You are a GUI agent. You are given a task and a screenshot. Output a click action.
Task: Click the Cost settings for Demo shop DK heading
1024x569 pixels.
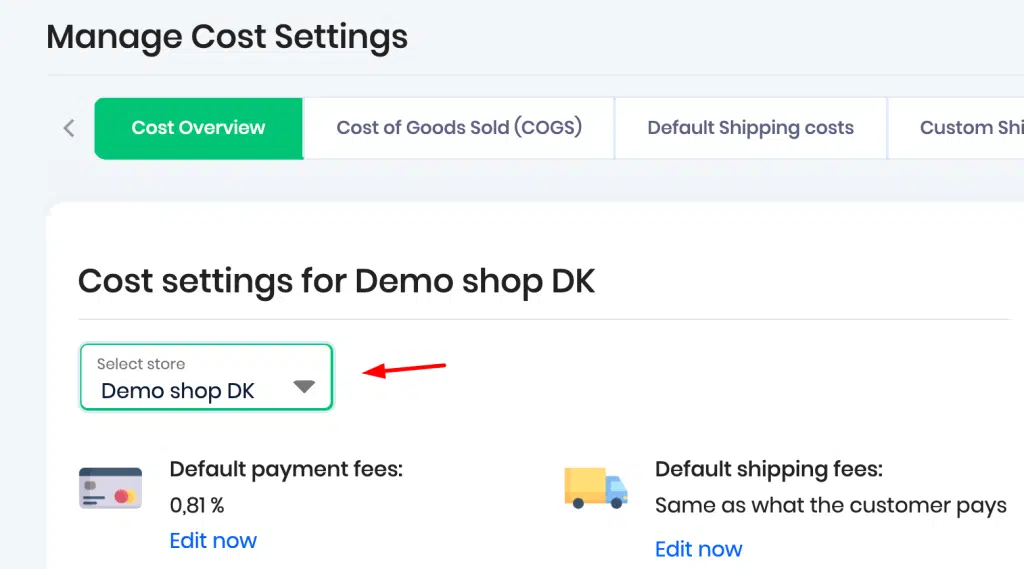[336, 282]
